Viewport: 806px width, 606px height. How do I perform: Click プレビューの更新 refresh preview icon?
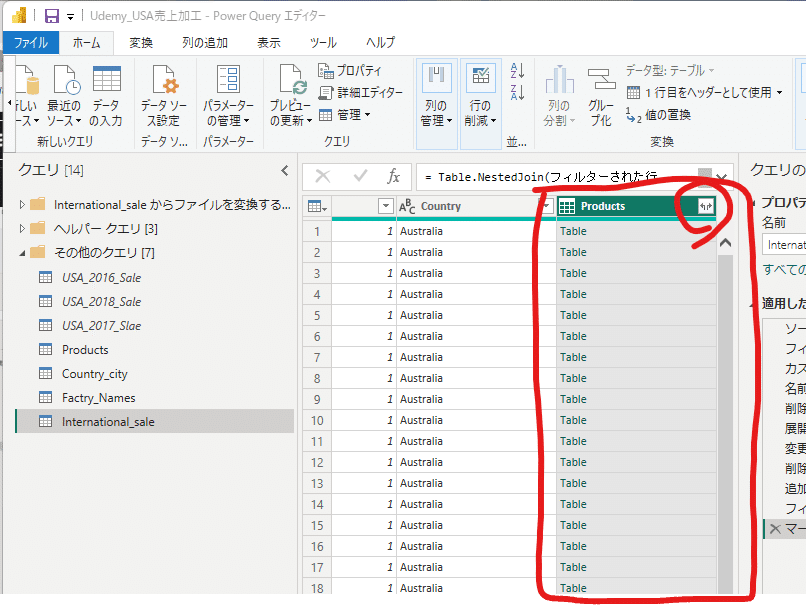(290, 96)
